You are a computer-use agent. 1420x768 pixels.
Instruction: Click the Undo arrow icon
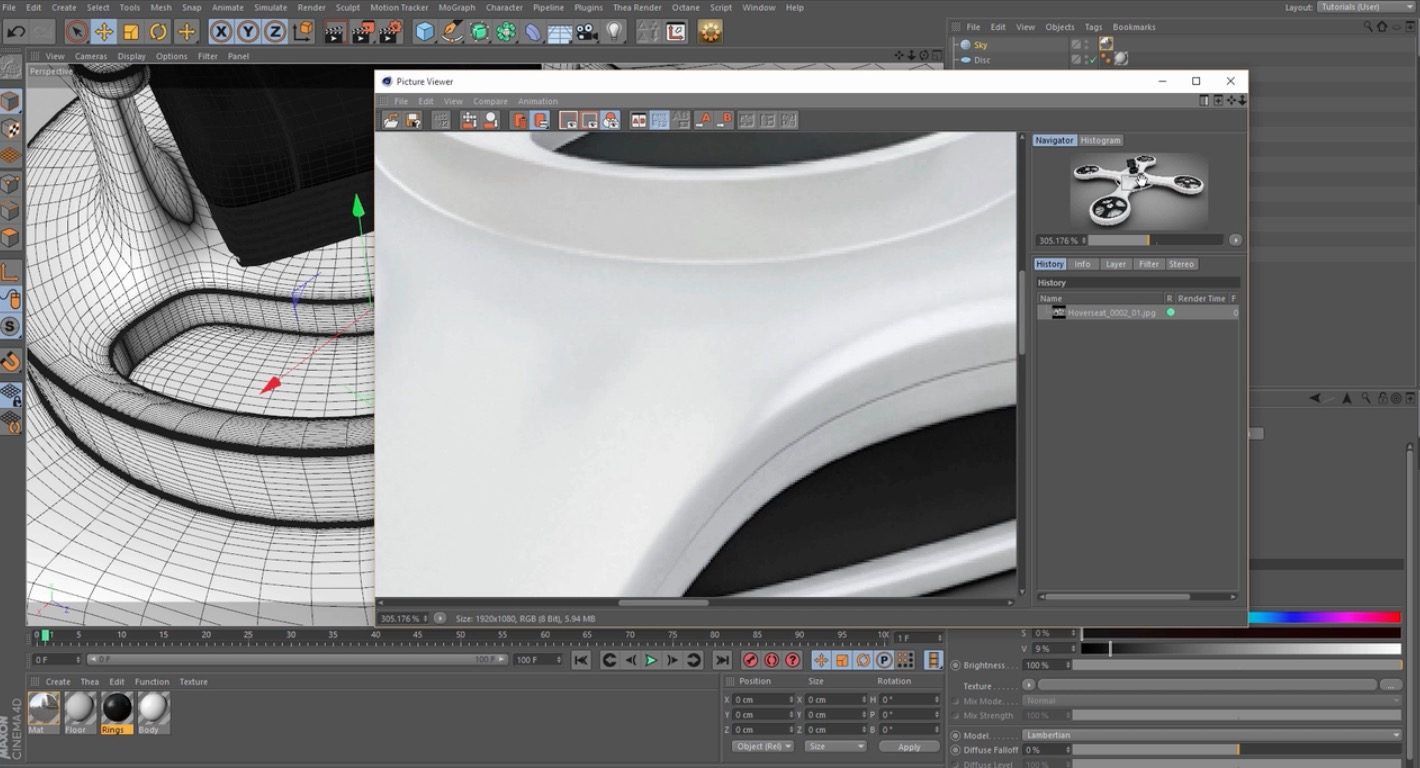[15, 32]
